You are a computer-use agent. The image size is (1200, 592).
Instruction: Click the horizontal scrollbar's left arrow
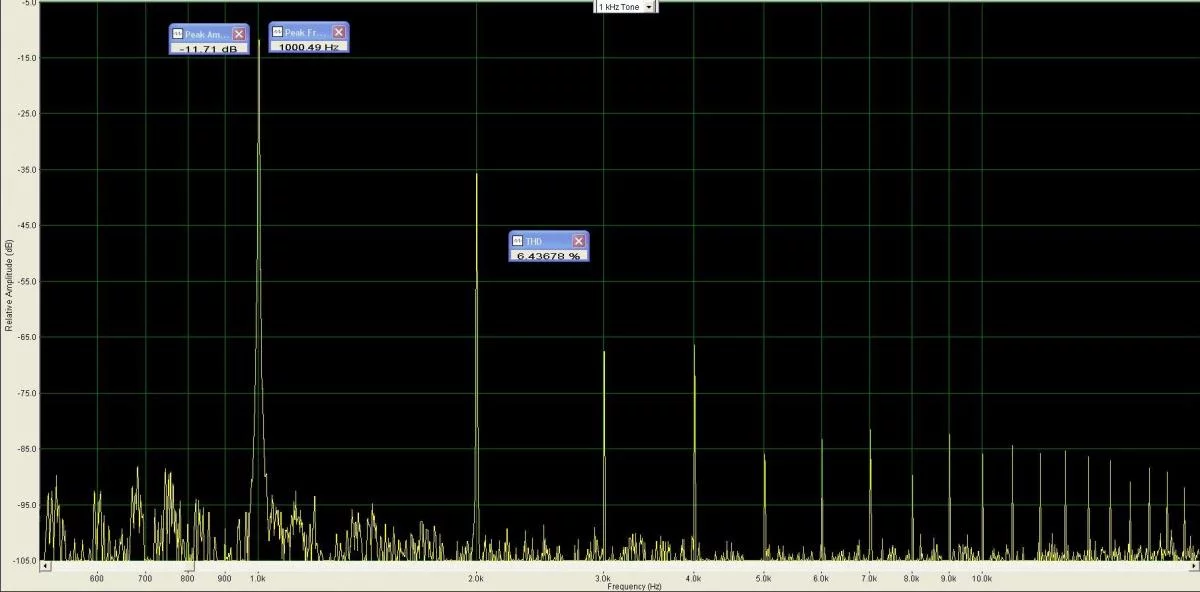tap(45, 567)
